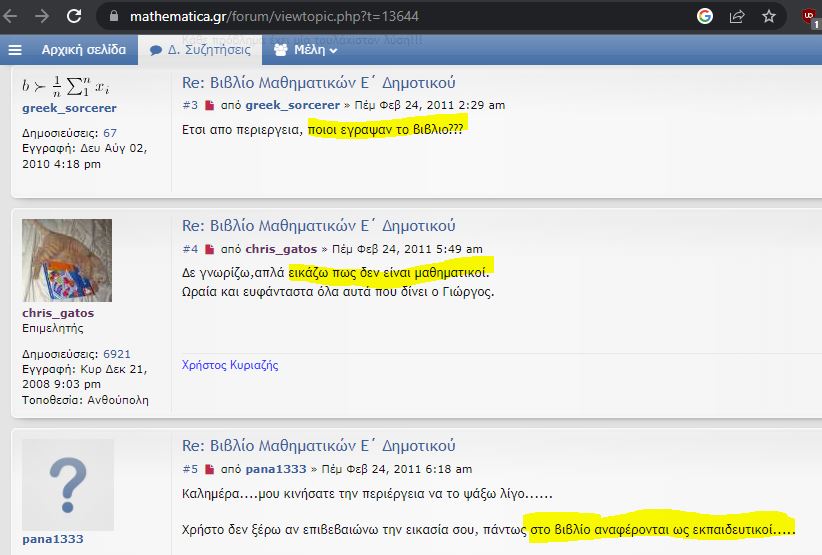Open the uBlock Origin extension icon

pyautogui.click(x=810, y=17)
